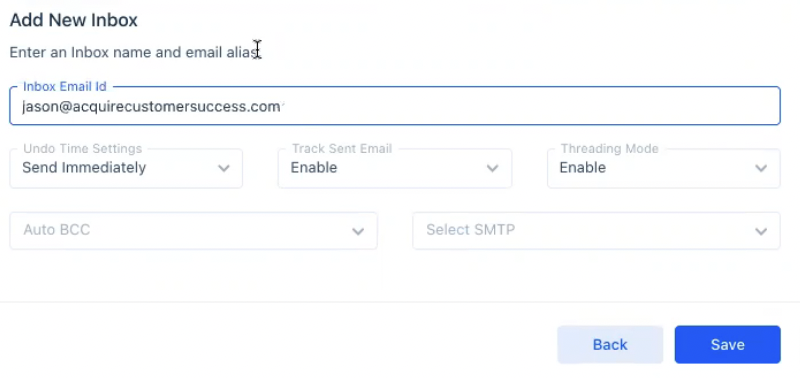
Task: Click the Auto BCC chevron arrow
Action: pyautogui.click(x=358, y=232)
